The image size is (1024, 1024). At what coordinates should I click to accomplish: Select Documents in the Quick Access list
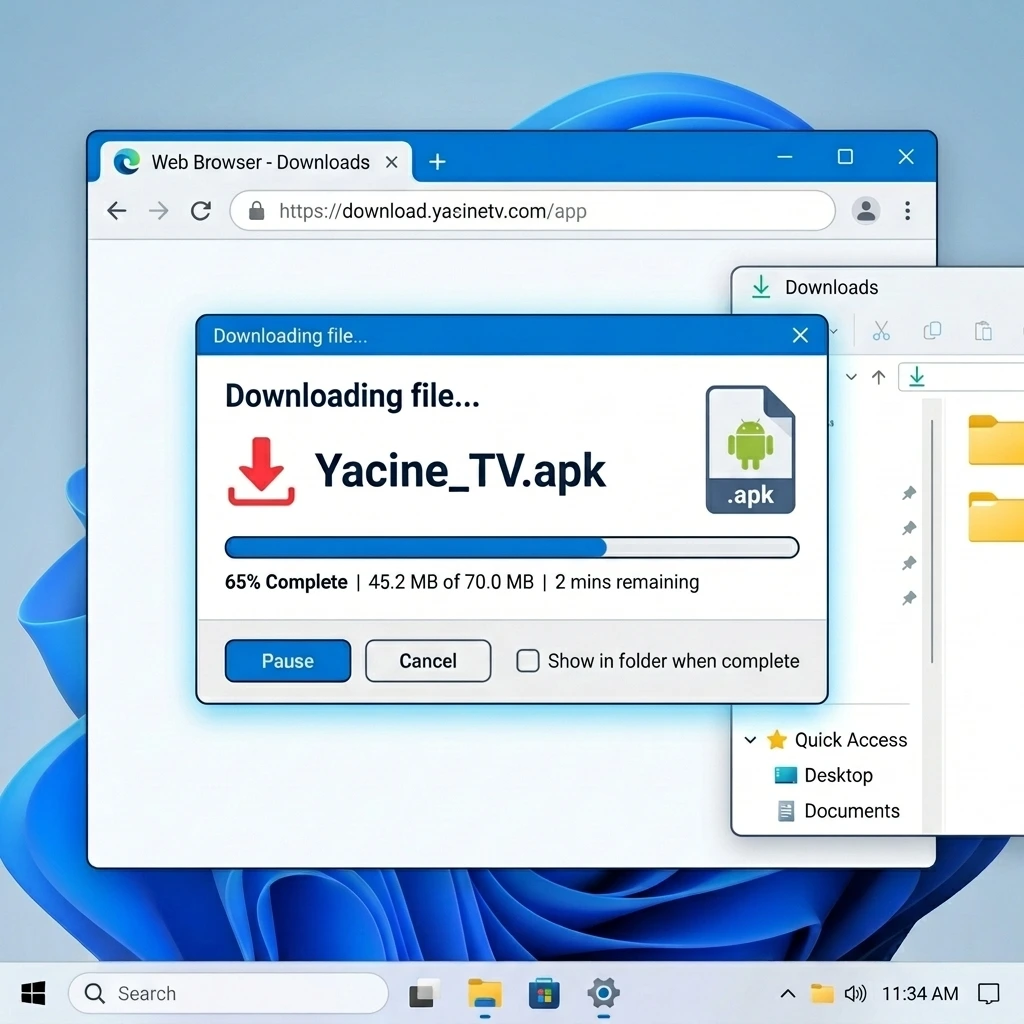(x=851, y=811)
